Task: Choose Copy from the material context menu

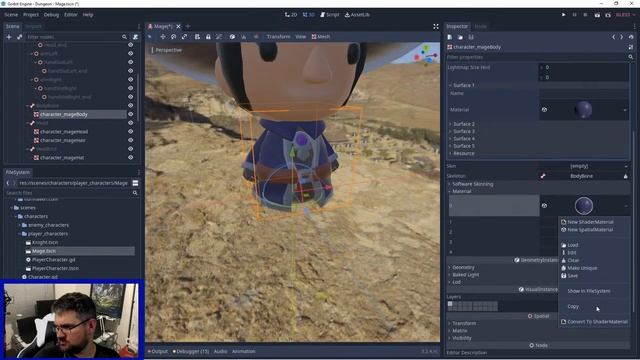Action: click(x=573, y=306)
